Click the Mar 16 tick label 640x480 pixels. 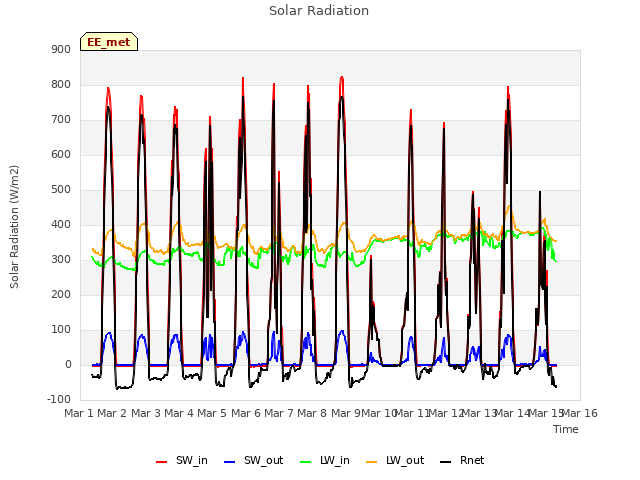[580, 413]
